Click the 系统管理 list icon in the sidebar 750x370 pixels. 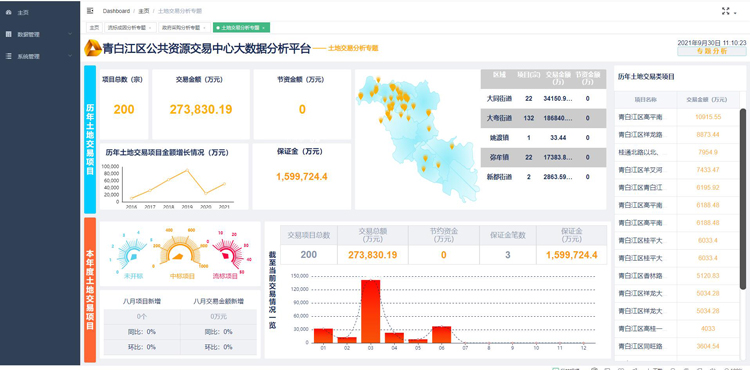coord(8,56)
